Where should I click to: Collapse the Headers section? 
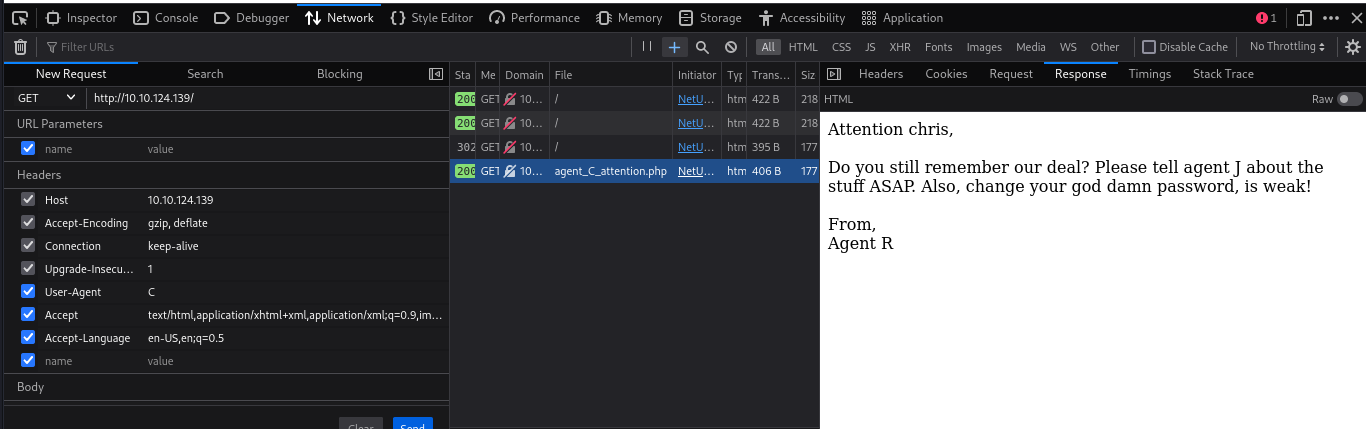point(39,175)
